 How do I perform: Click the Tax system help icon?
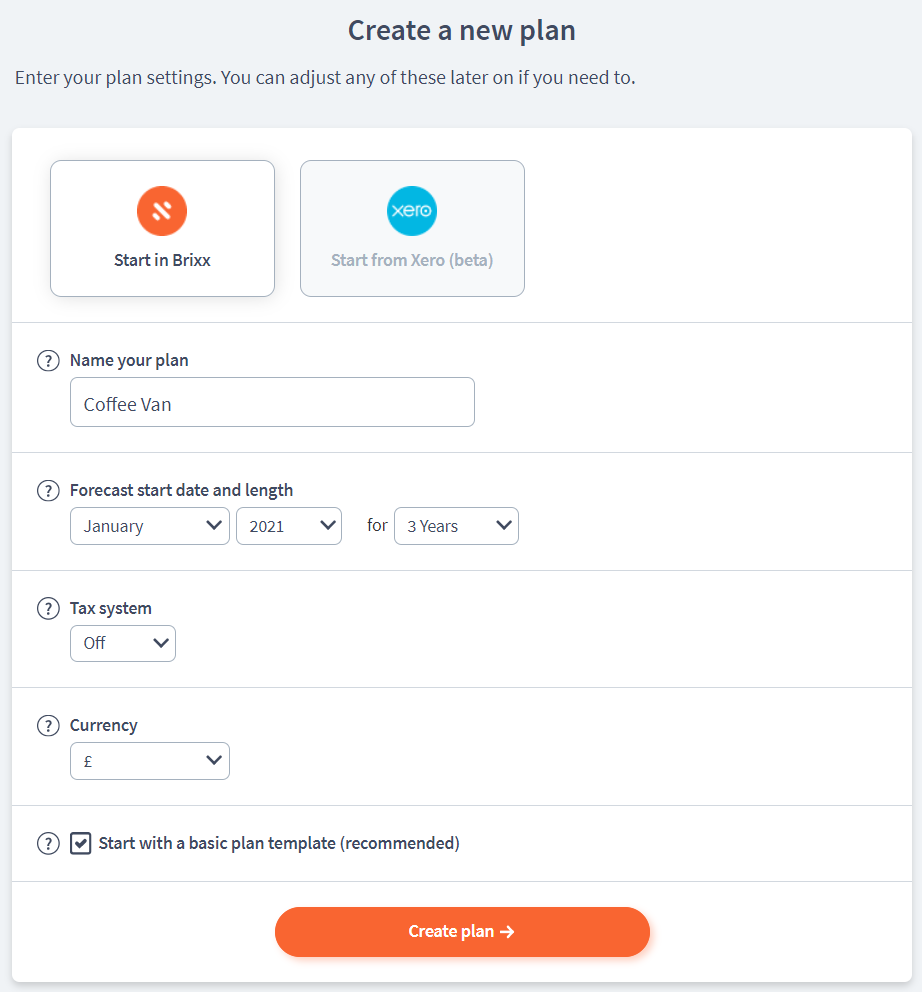(x=48, y=609)
